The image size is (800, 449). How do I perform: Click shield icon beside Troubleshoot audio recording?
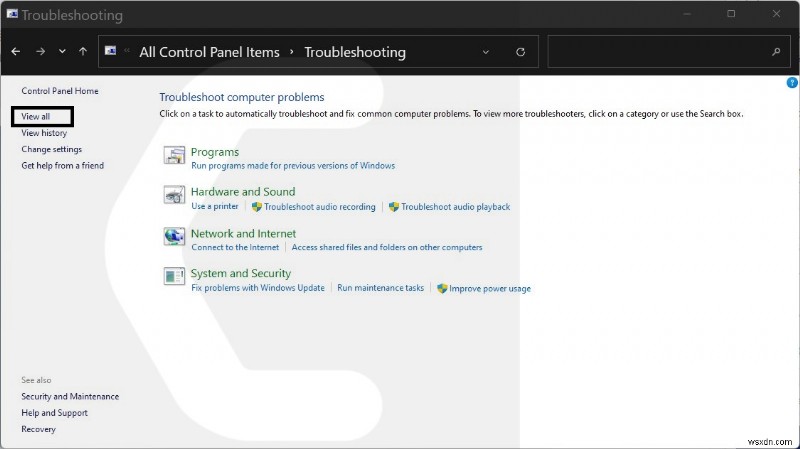257,207
